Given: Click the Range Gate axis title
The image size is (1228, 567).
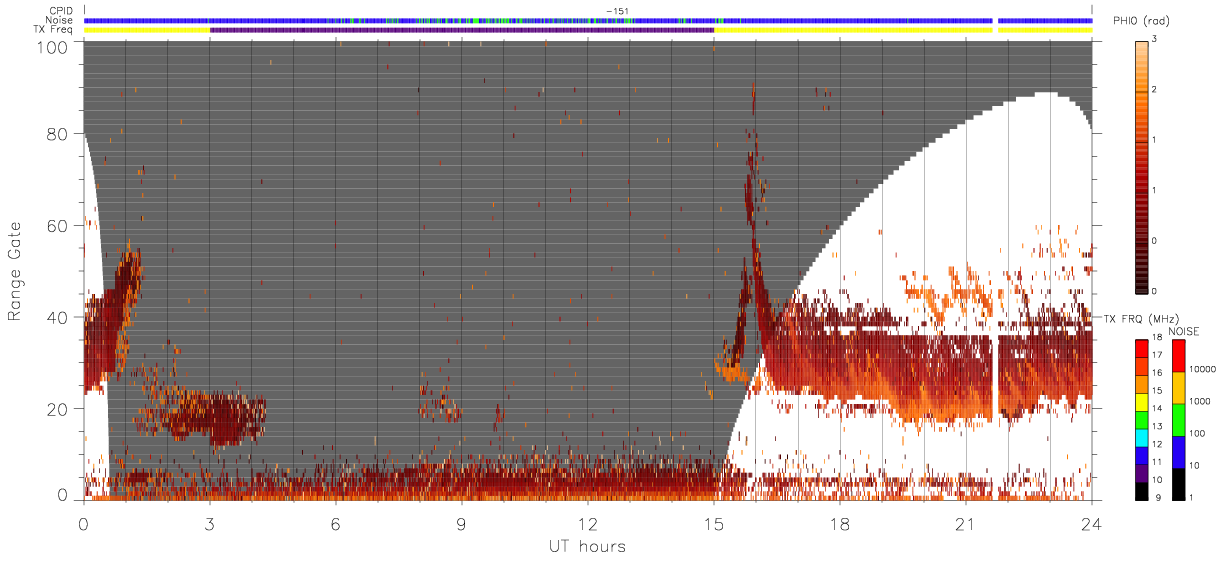Looking at the screenshot, I should pos(15,271).
